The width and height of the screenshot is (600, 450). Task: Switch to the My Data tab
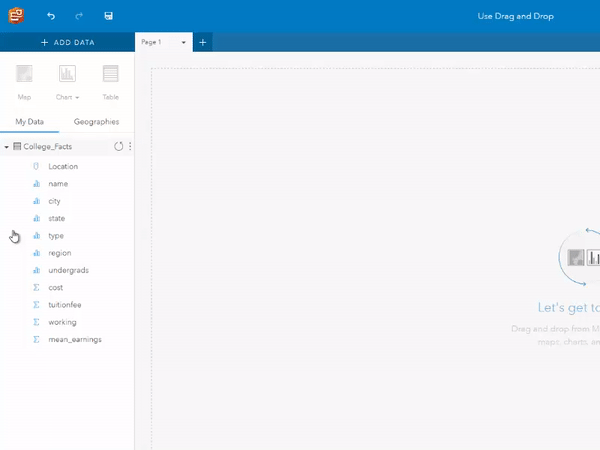(x=29, y=122)
